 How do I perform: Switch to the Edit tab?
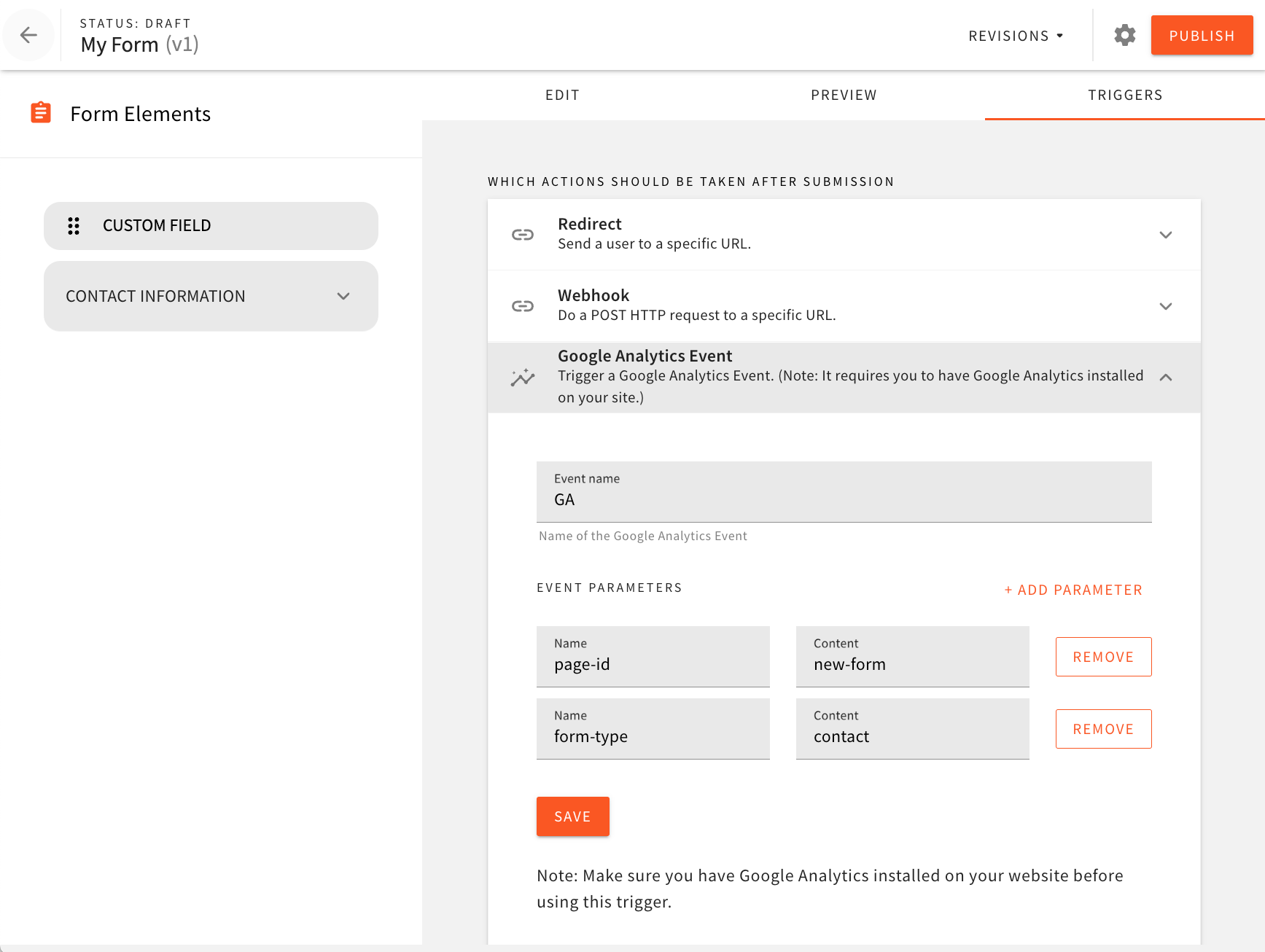[x=562, y=95]
